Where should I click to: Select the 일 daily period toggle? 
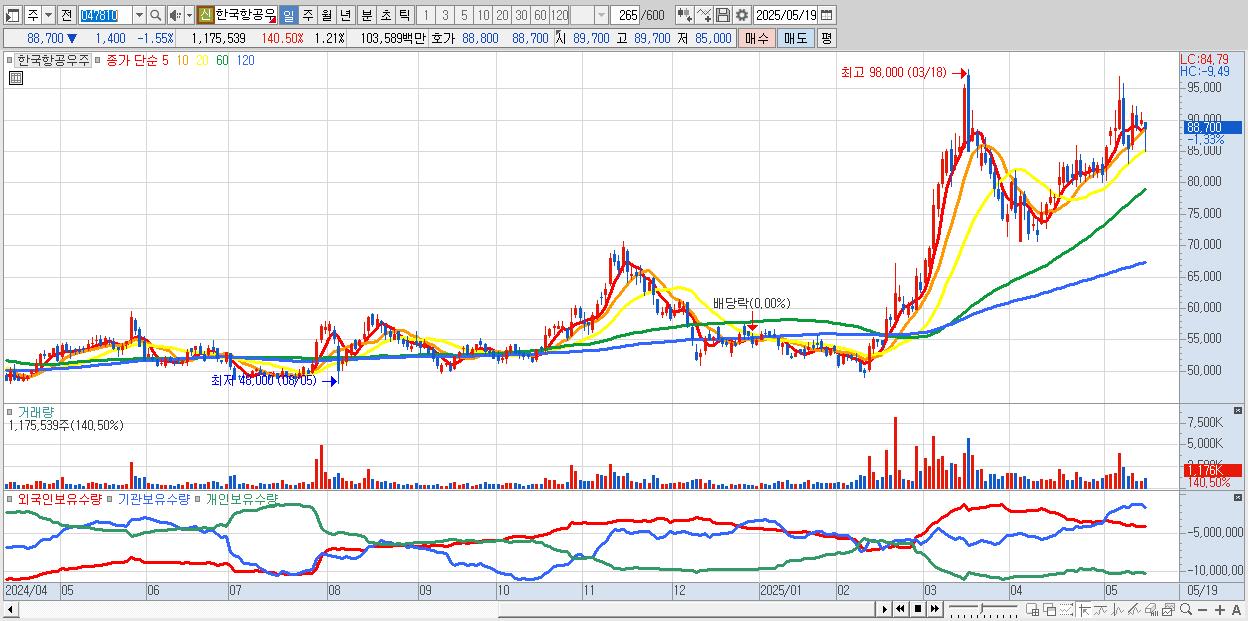[289, 15]
